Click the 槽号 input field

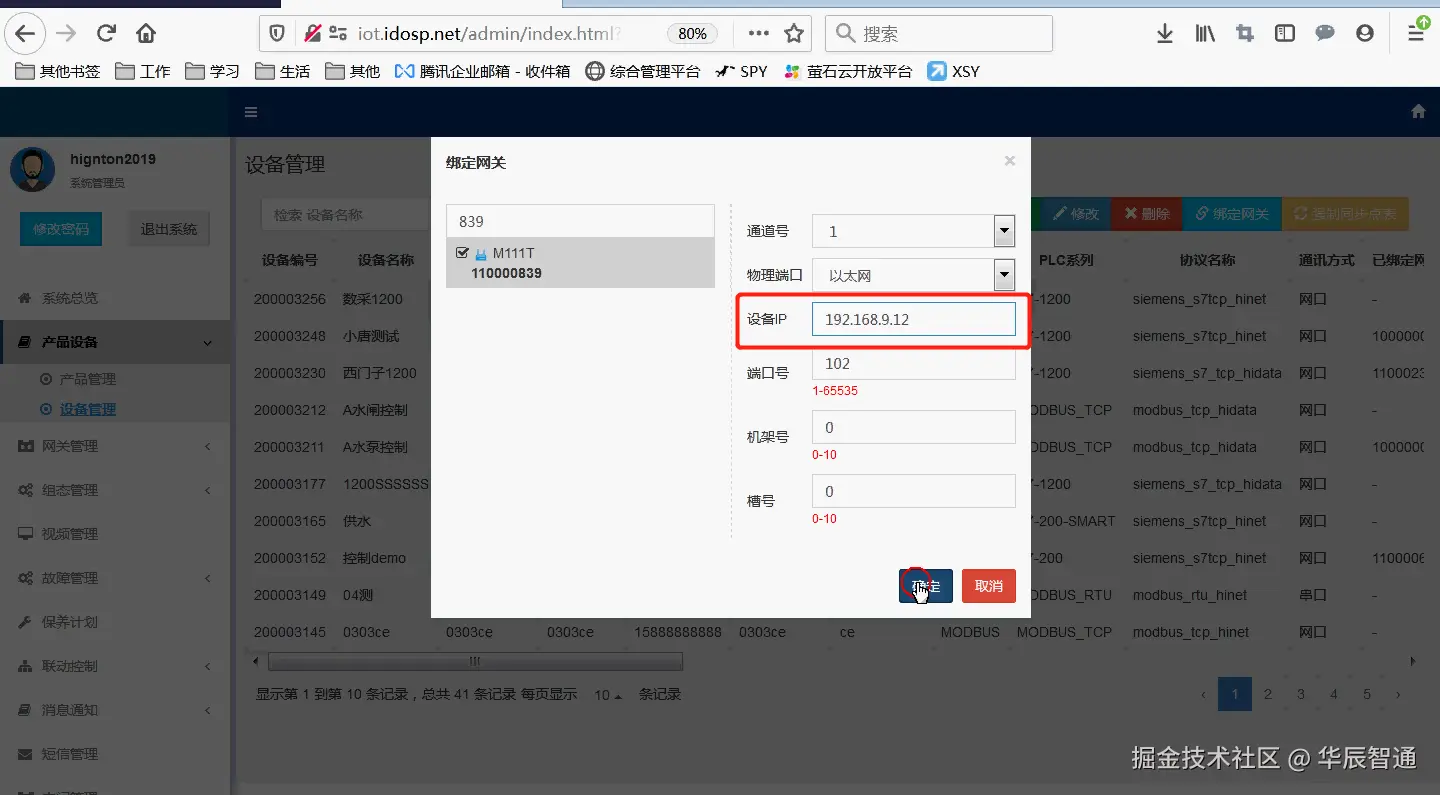pyautogui.click(x=914, y=491)
